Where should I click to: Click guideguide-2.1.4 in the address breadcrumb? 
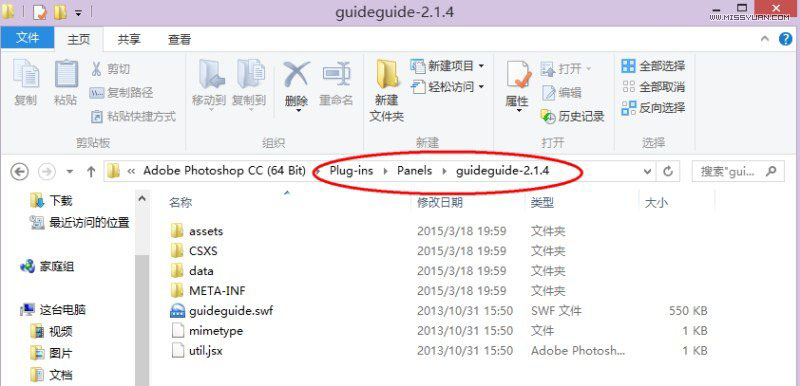coord(503,171)
